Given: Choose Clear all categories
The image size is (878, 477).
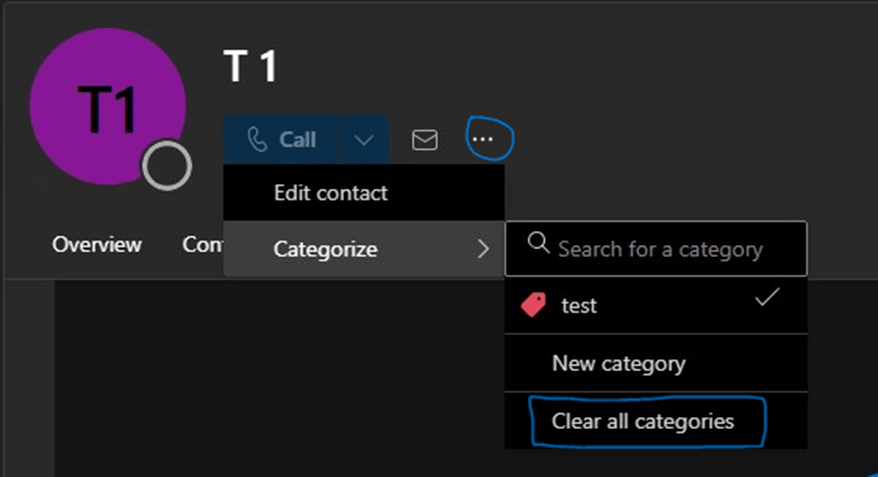Looking at the screenshot, I should coord(642,421).
